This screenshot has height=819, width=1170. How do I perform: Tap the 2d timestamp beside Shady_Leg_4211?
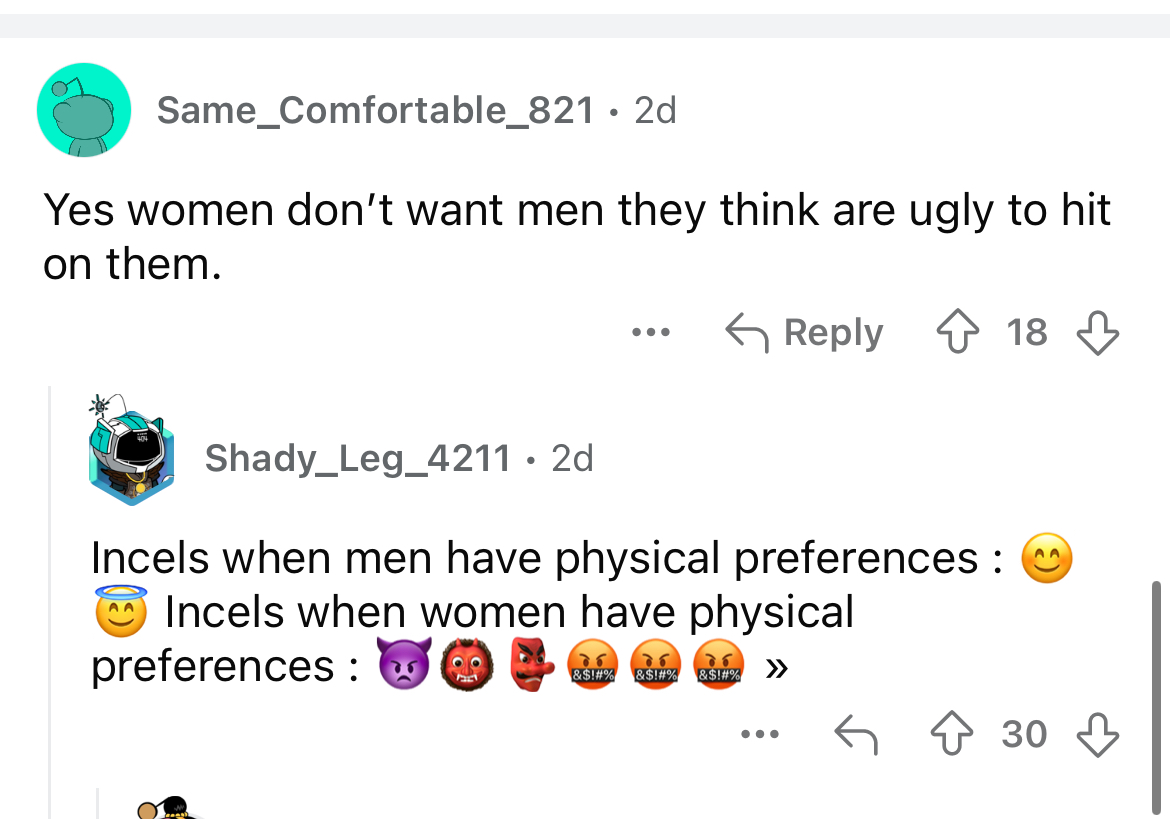coord(573,458)
